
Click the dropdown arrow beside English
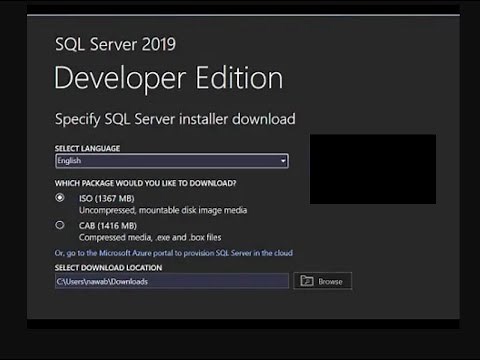[283, 161]
